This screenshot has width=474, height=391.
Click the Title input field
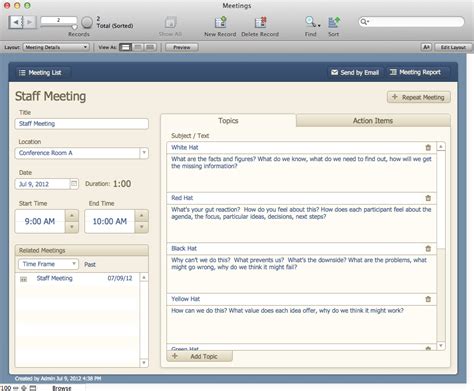pos(82,124)
